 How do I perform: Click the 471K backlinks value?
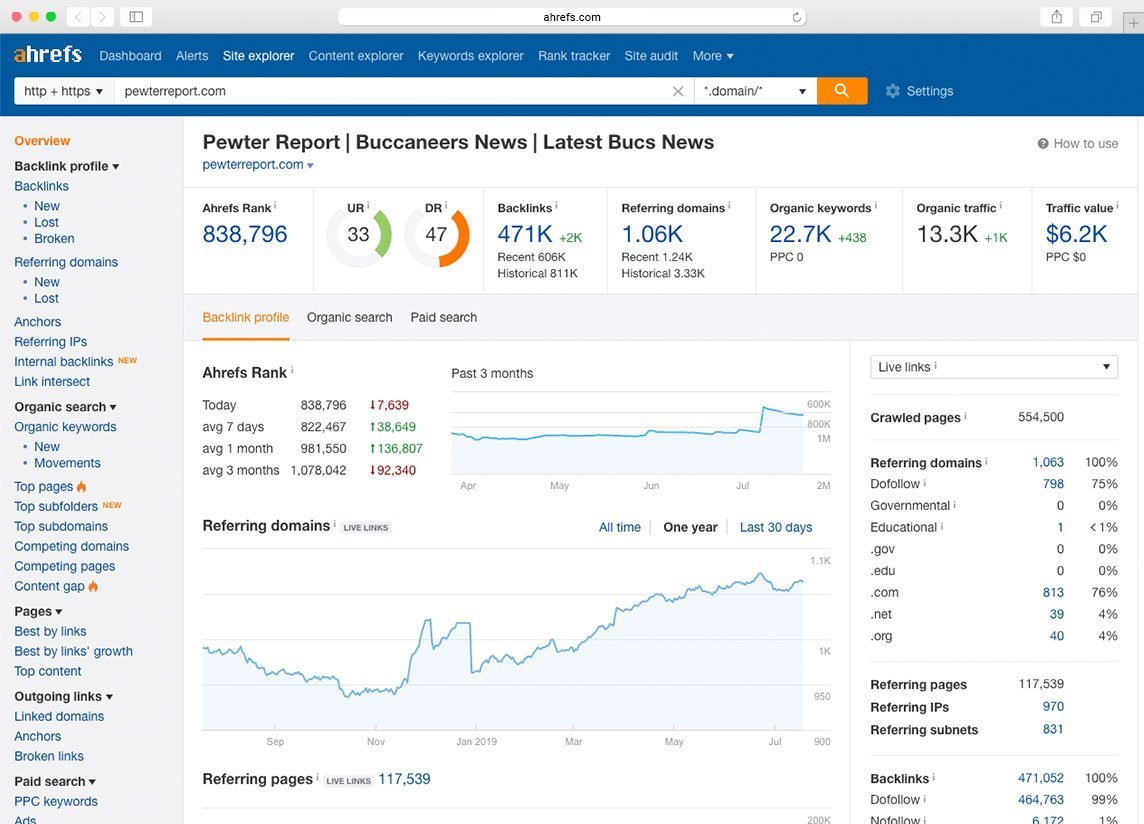coord(525,234)
